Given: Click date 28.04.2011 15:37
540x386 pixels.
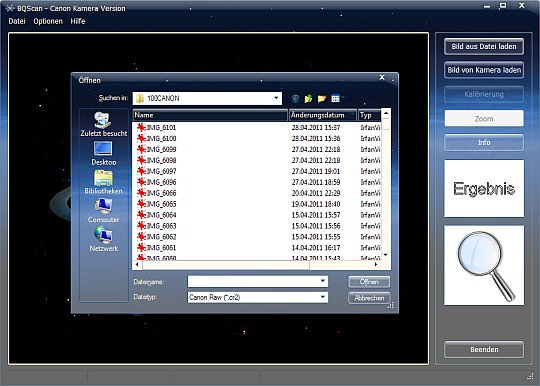Looking at the screenshot, I should tap(316, 127).
